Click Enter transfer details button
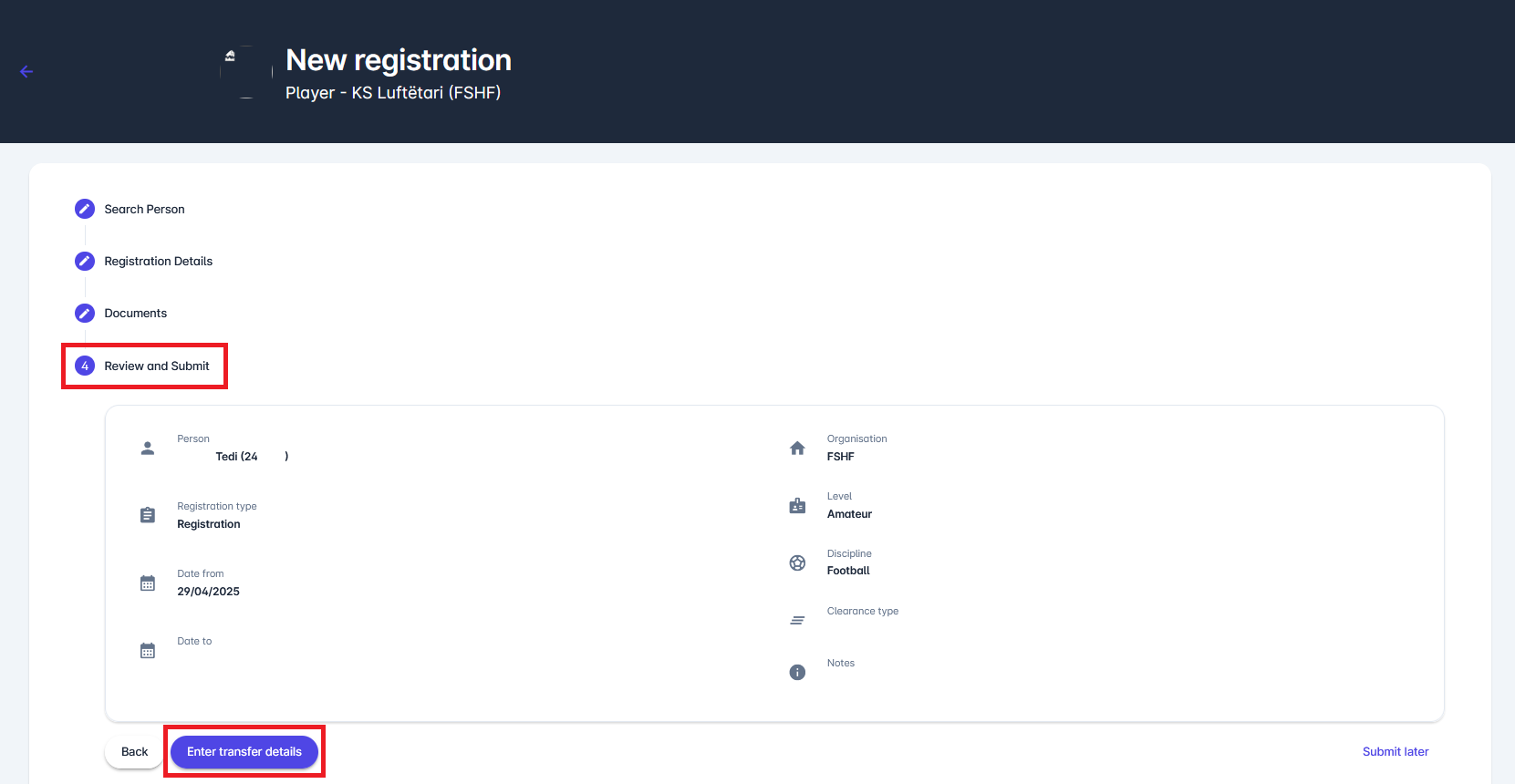Image resolution: width=1515 pixels, height=784 pixels. [244, 752]
